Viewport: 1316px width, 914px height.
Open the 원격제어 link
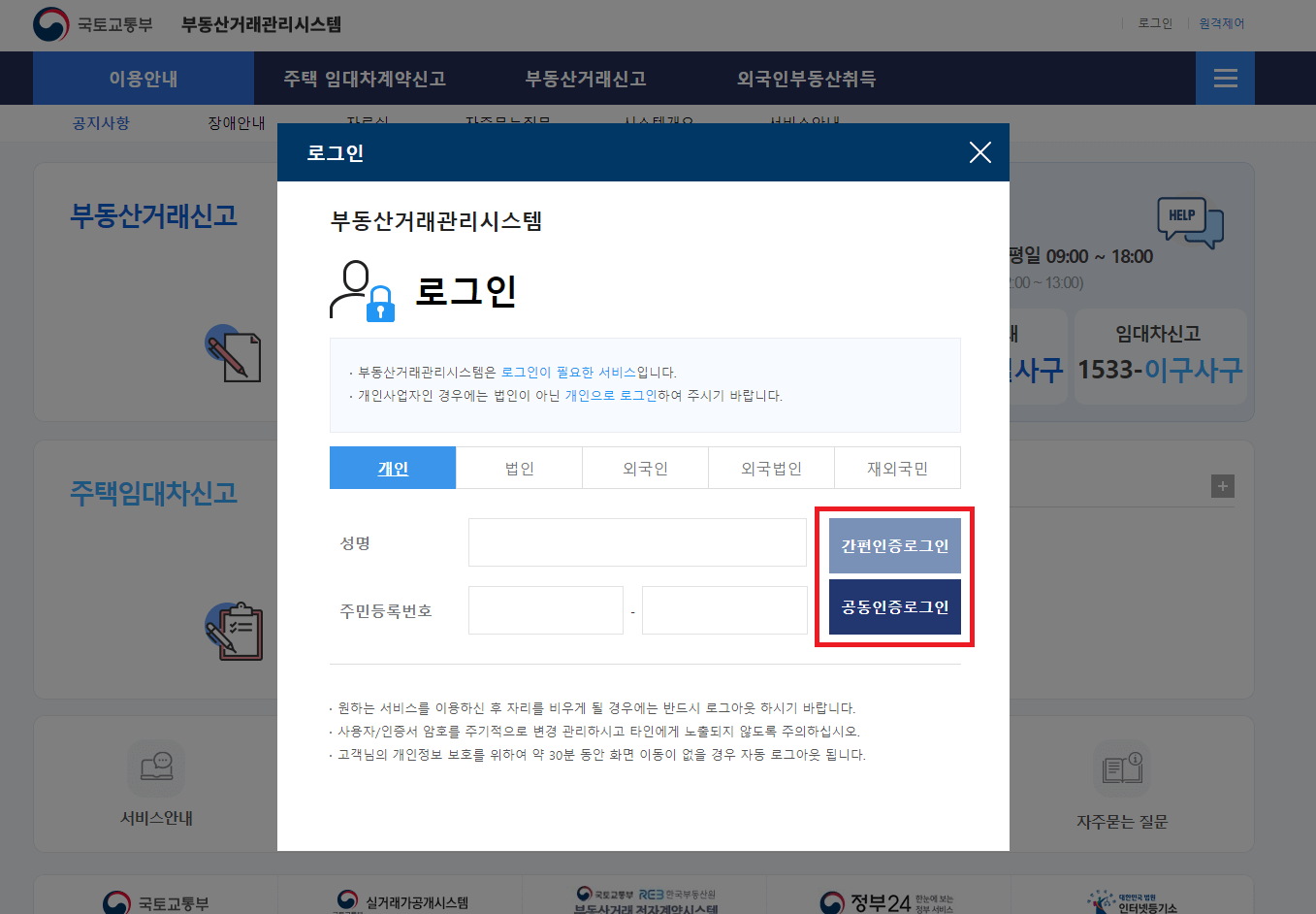[x=1221, y=23]
